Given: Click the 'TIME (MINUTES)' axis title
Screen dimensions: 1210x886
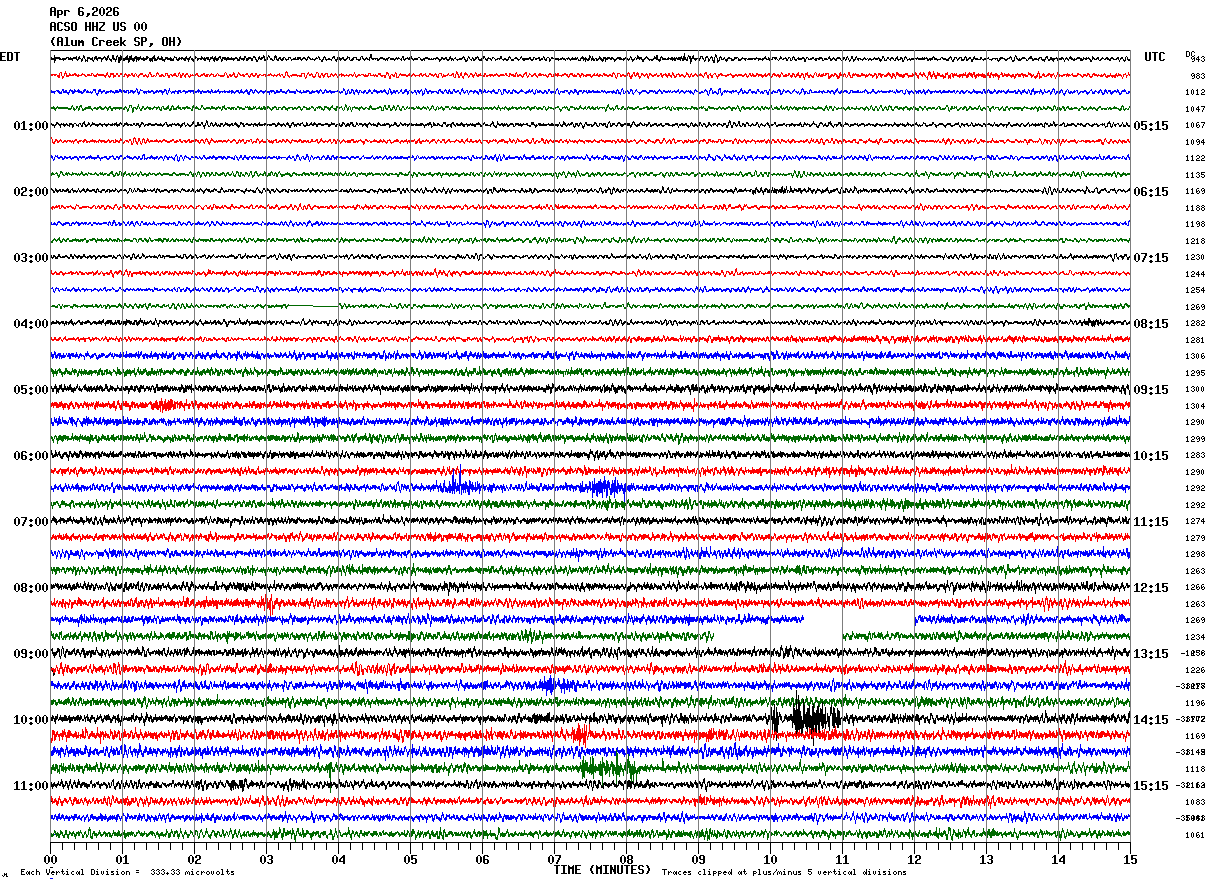Looking at the screenshot, I should tap(602, 870).
